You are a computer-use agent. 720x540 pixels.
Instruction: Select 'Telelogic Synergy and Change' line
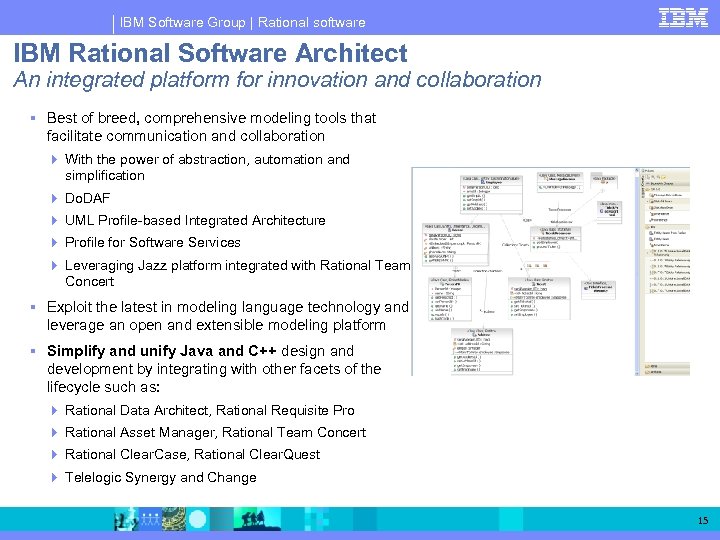161,478
